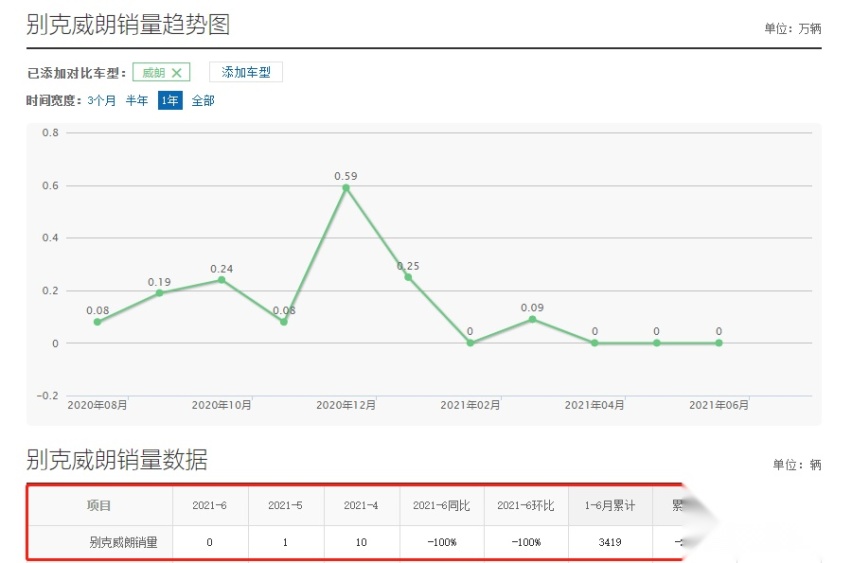This screenshot has width=852, height=563.
Task: Click the 0.25 data point
Action: pyautogui.click(x=408, y=277)
